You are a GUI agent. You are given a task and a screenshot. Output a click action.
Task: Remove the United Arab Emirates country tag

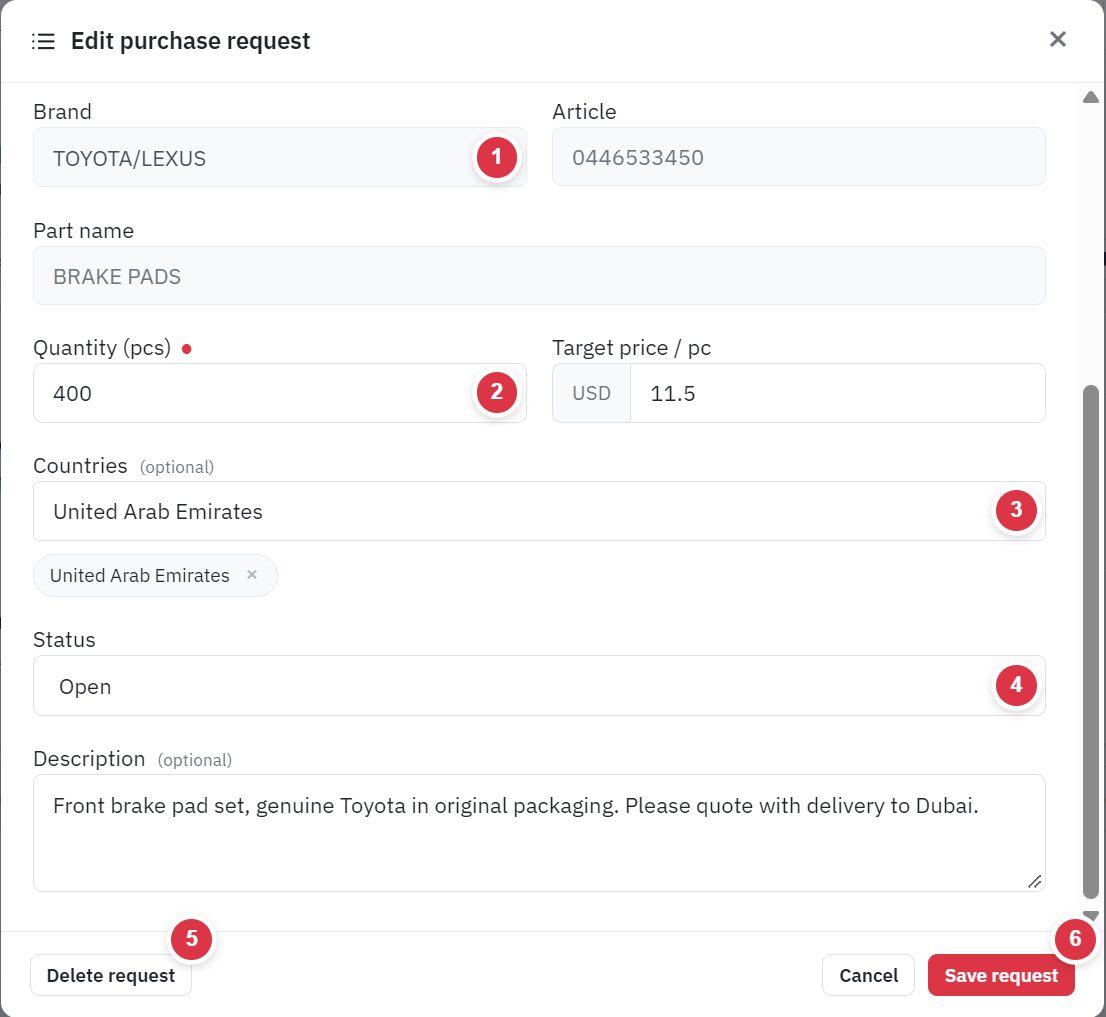click(x=252, y=575)
